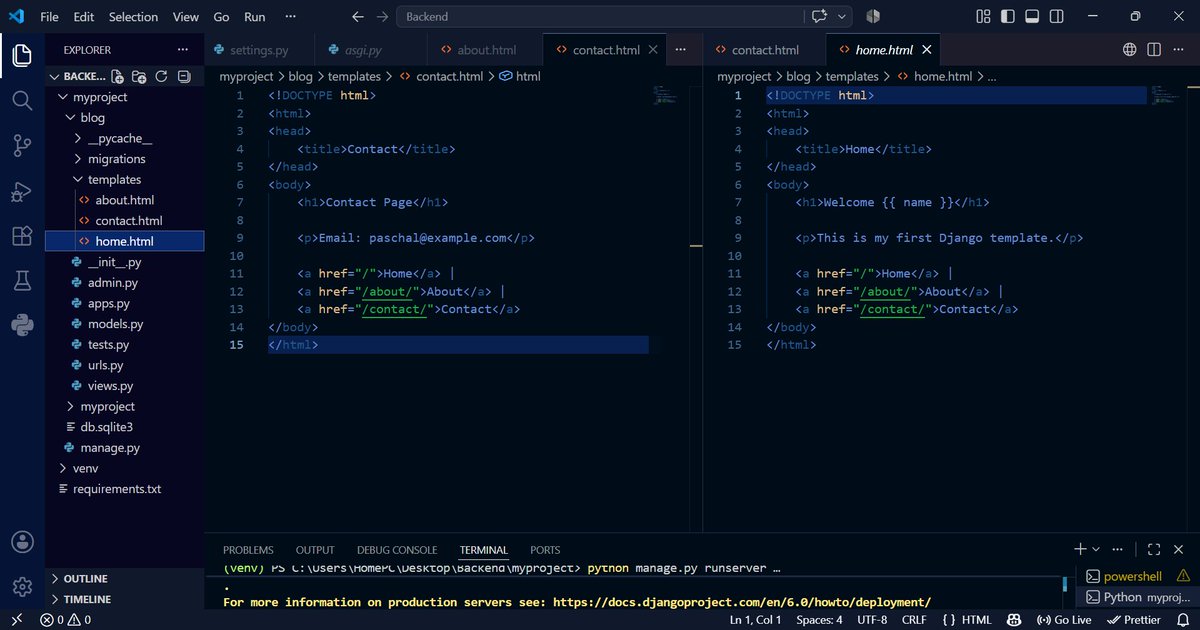Expand the __pycache__ folder
The image size is (1200, 630).
tap(78, 138)
